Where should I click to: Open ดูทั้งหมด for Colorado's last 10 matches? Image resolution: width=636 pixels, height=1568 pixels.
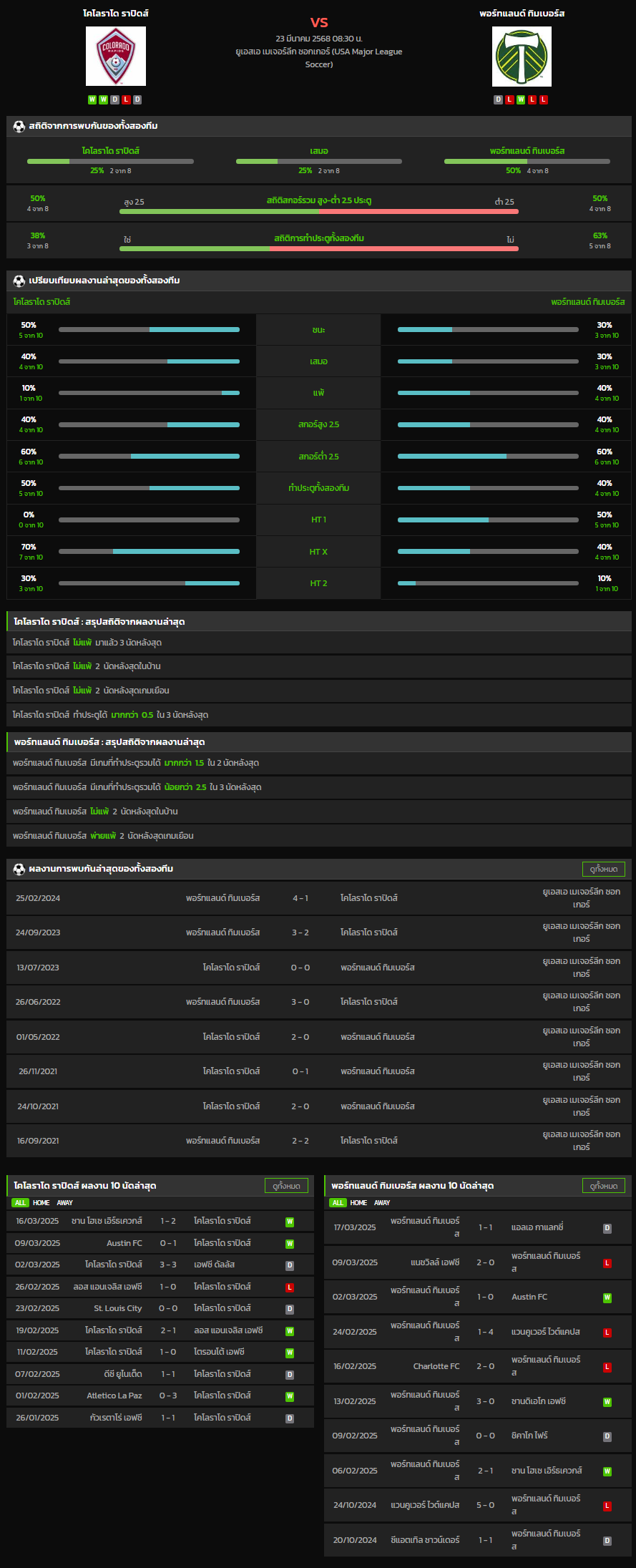point(286,1186)
